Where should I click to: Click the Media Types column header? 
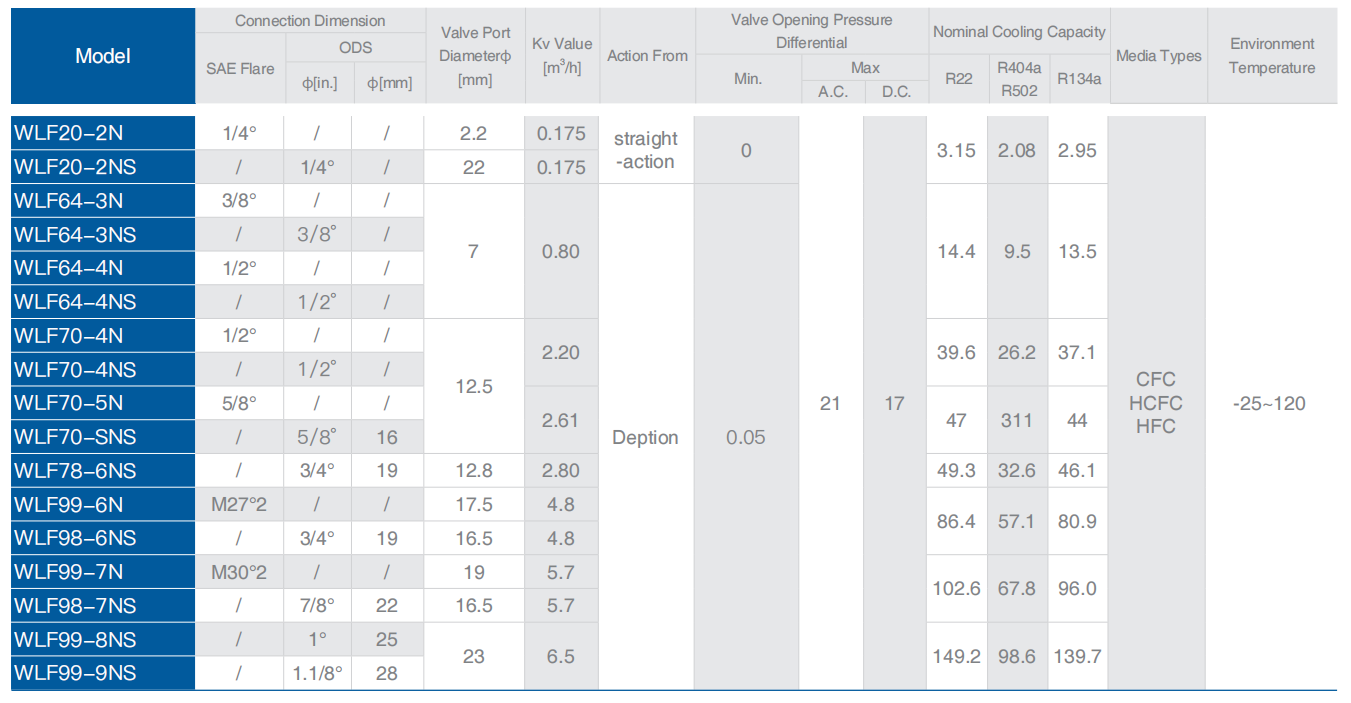pos(1158,56)
